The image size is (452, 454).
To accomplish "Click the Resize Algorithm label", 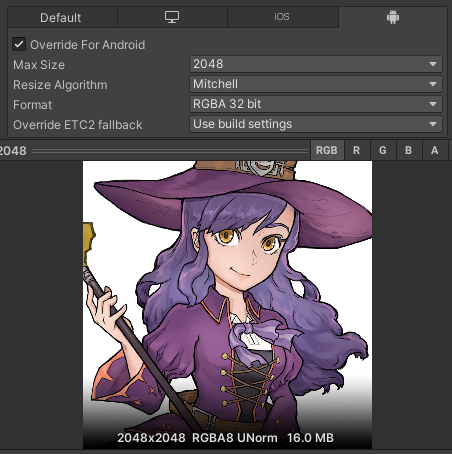I will (x=60, y=85).
